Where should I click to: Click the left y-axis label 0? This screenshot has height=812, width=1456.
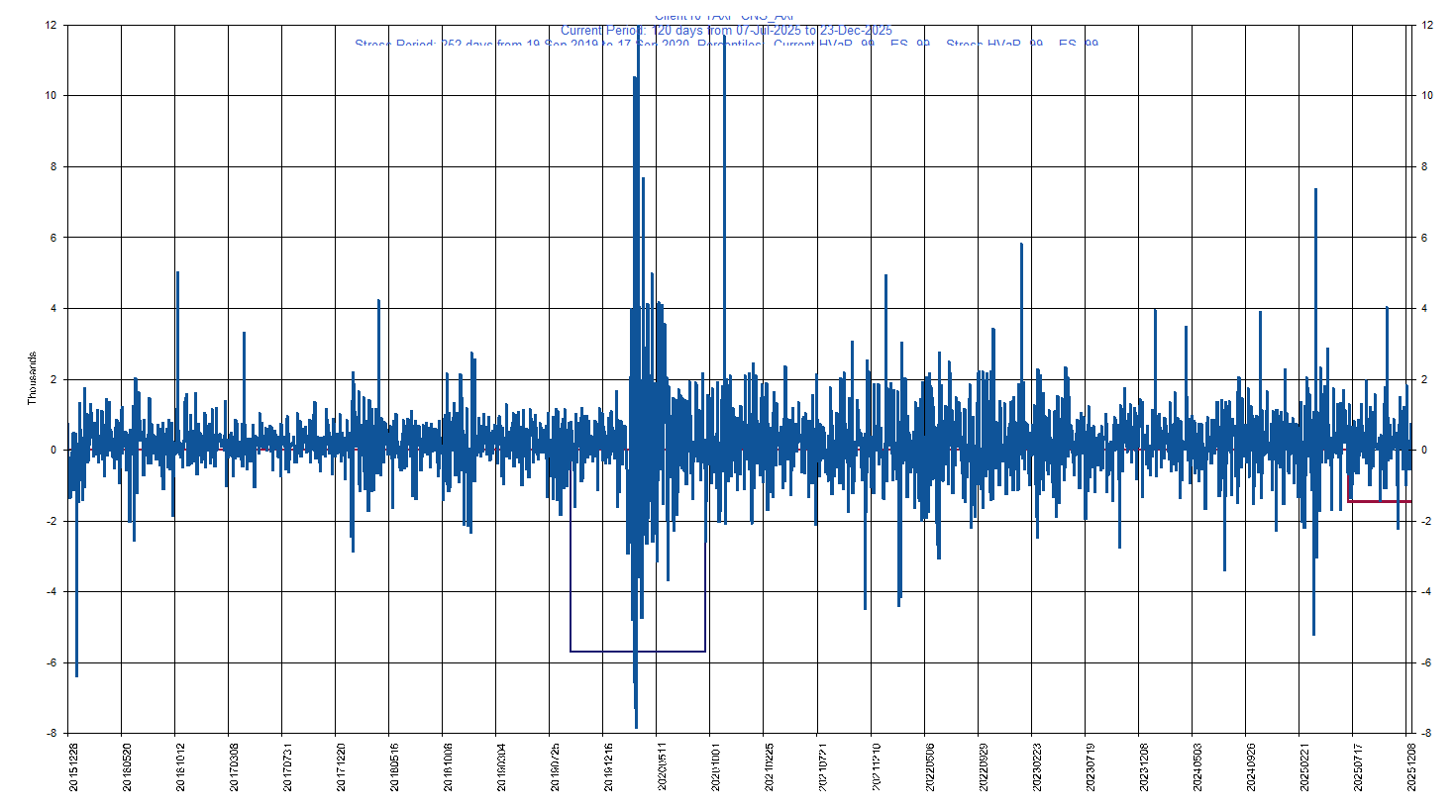[53, 451]
